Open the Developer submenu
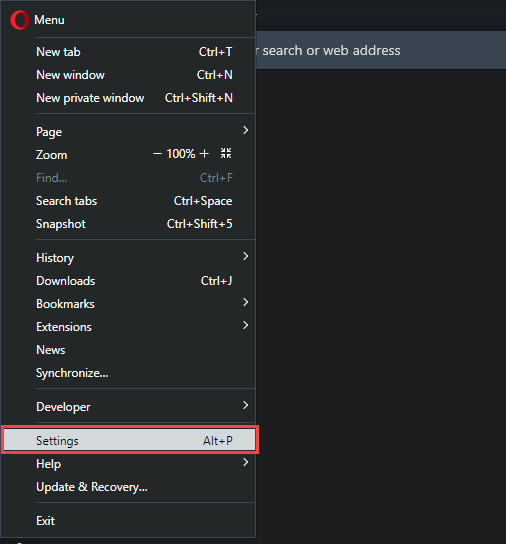The image size is (506, 544). [x=129, y=406]
